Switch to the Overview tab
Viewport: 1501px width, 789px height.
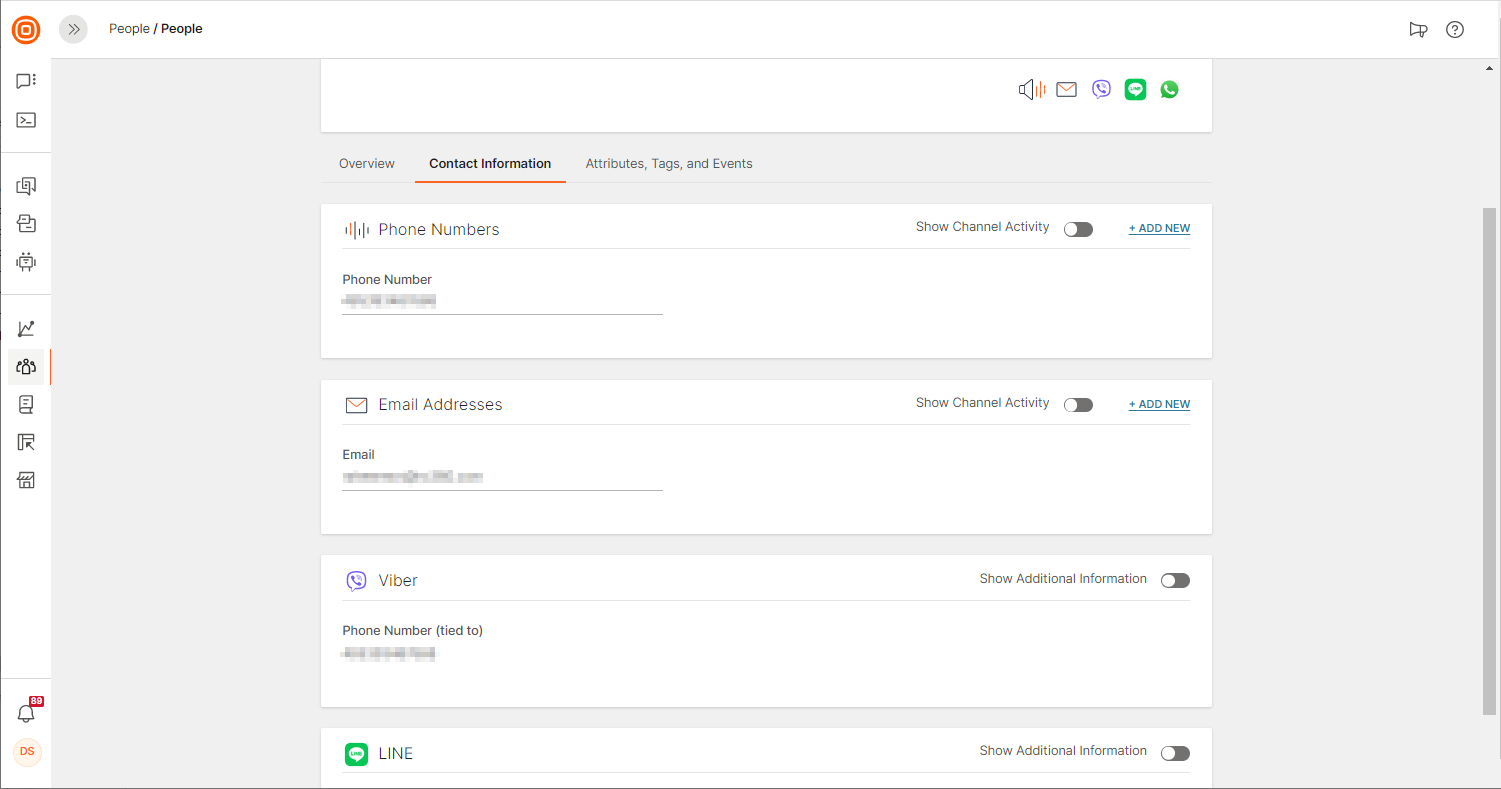(x=367, y=164)
